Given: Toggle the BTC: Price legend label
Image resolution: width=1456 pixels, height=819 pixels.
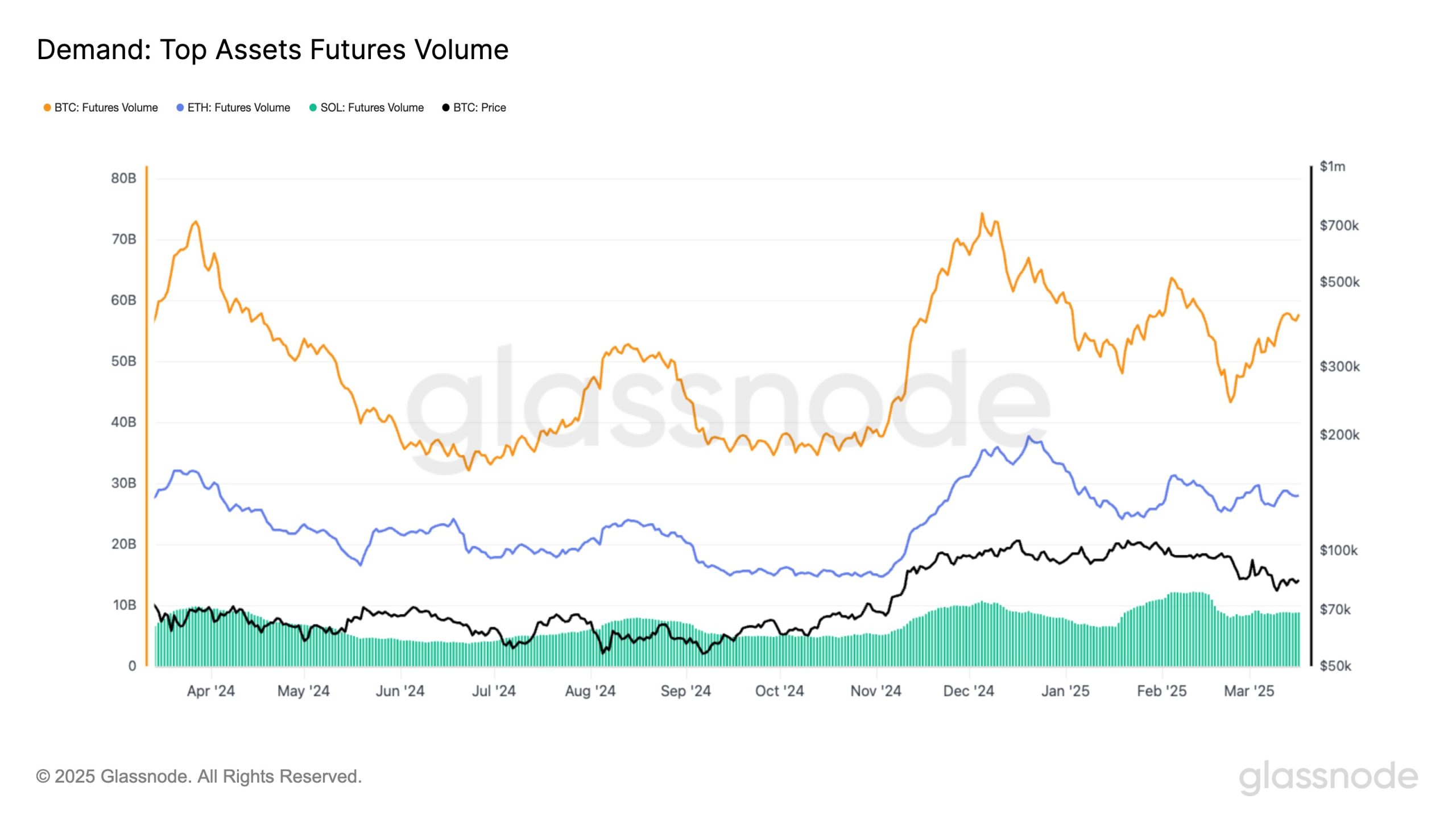Looking at the screenshot, I should (479, 107).
